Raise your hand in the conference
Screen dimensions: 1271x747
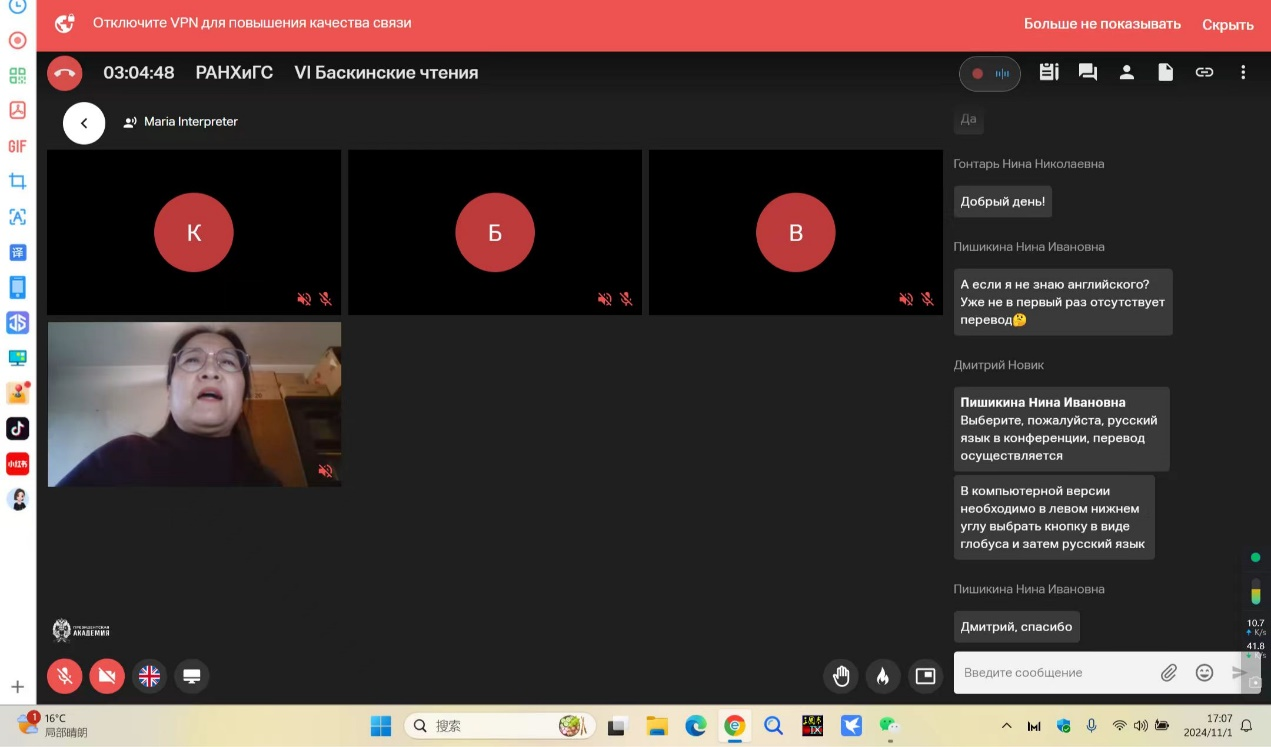click(841, 676)
